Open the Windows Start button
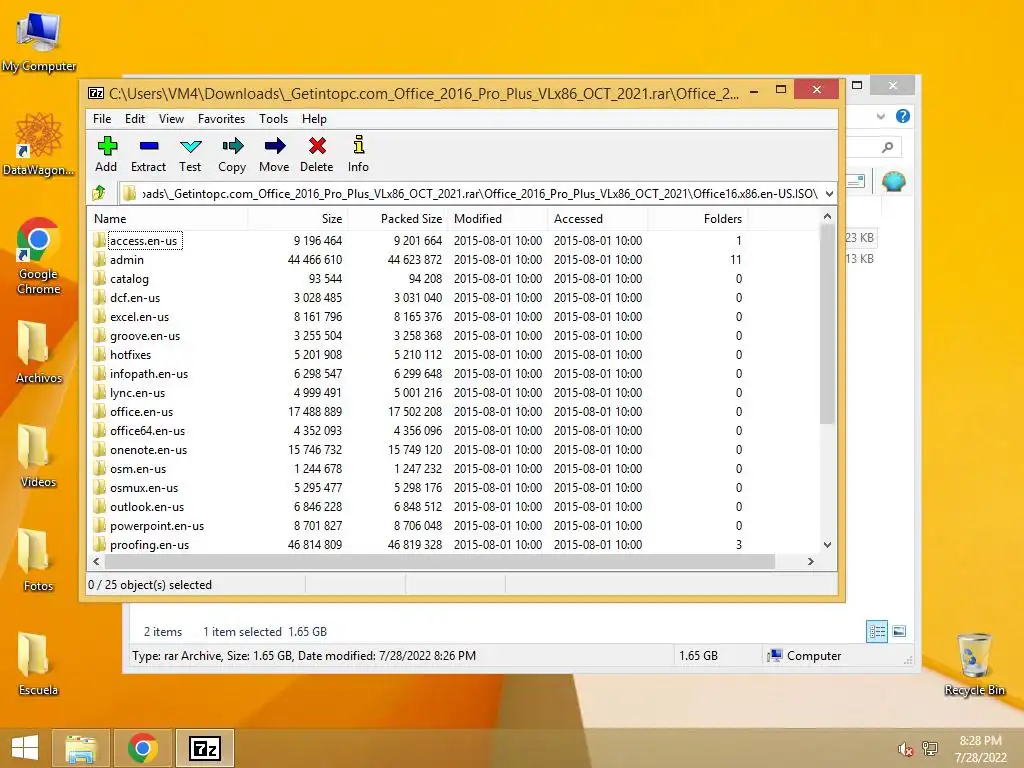 pos(25,748)
